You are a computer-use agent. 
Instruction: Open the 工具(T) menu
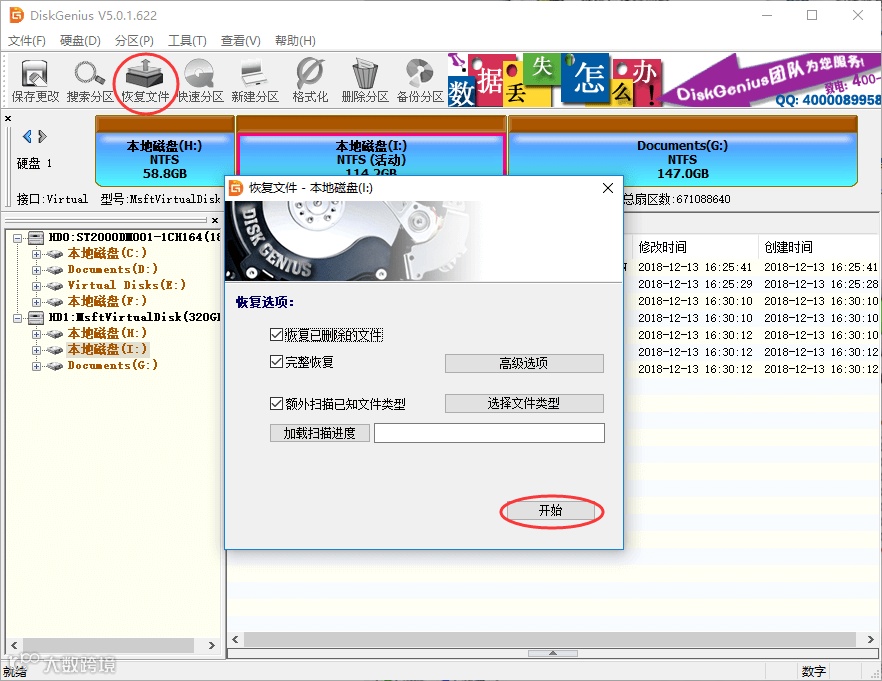(187, 40)
